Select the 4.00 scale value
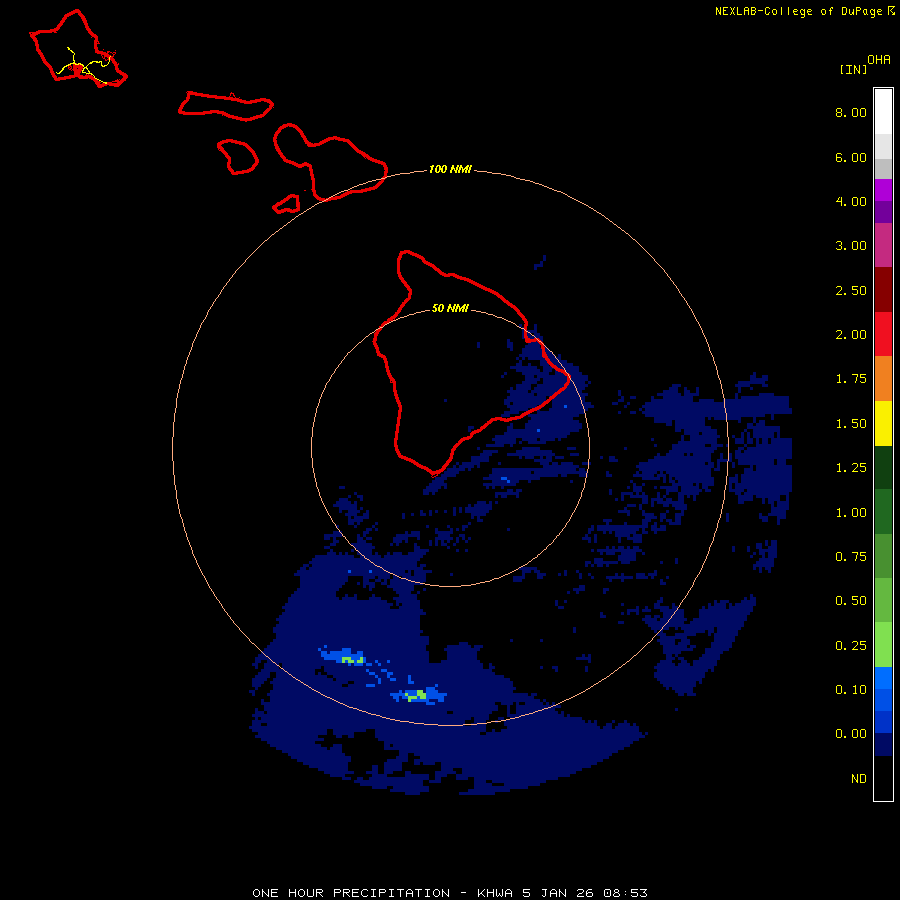900x900 pixels. 851,201
